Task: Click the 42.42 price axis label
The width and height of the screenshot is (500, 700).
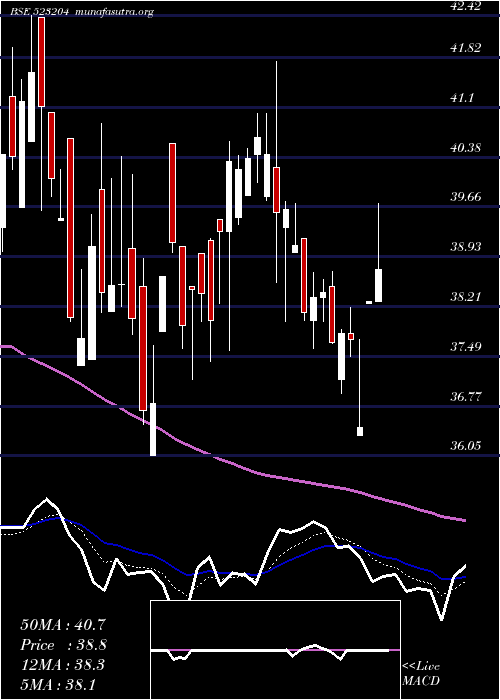Action: pyautogui.click(x=465, y=7)
